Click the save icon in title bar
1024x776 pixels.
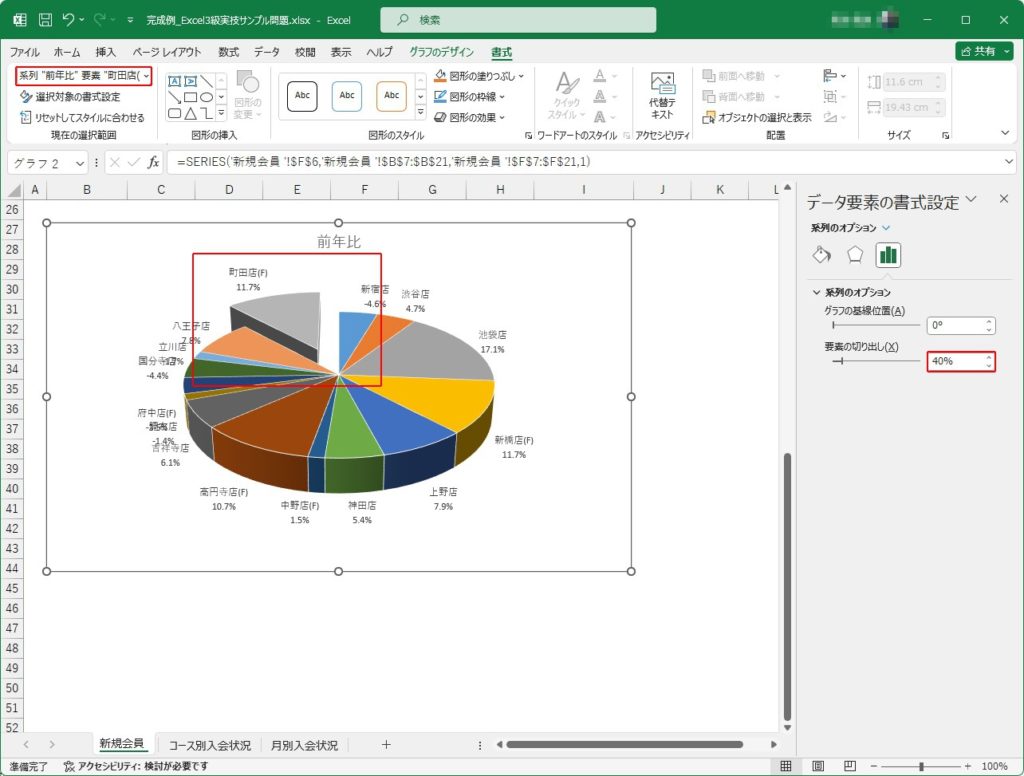pos(45,20)
